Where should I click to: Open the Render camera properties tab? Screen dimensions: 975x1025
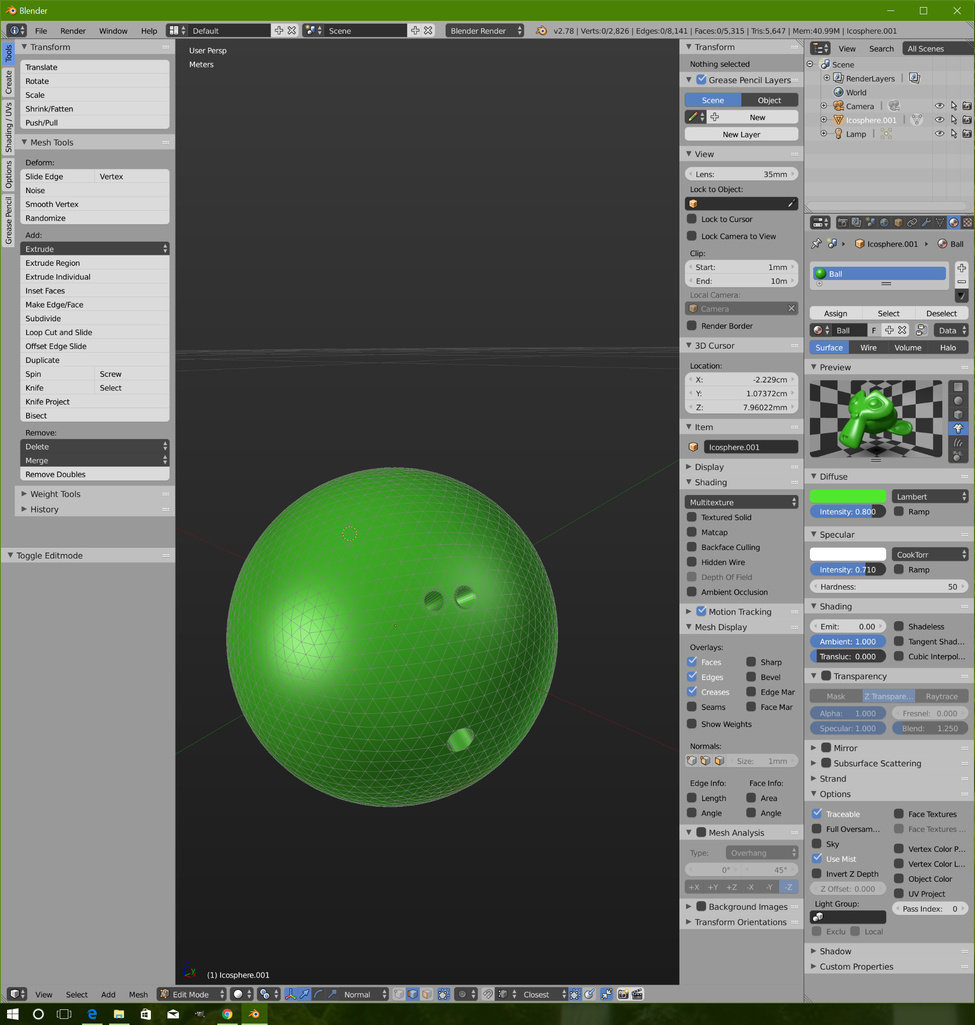point(842,223)
